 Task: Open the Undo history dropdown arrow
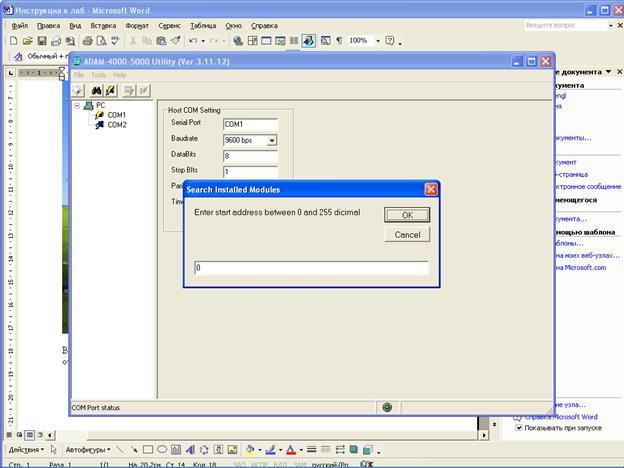tap(203, 41)
